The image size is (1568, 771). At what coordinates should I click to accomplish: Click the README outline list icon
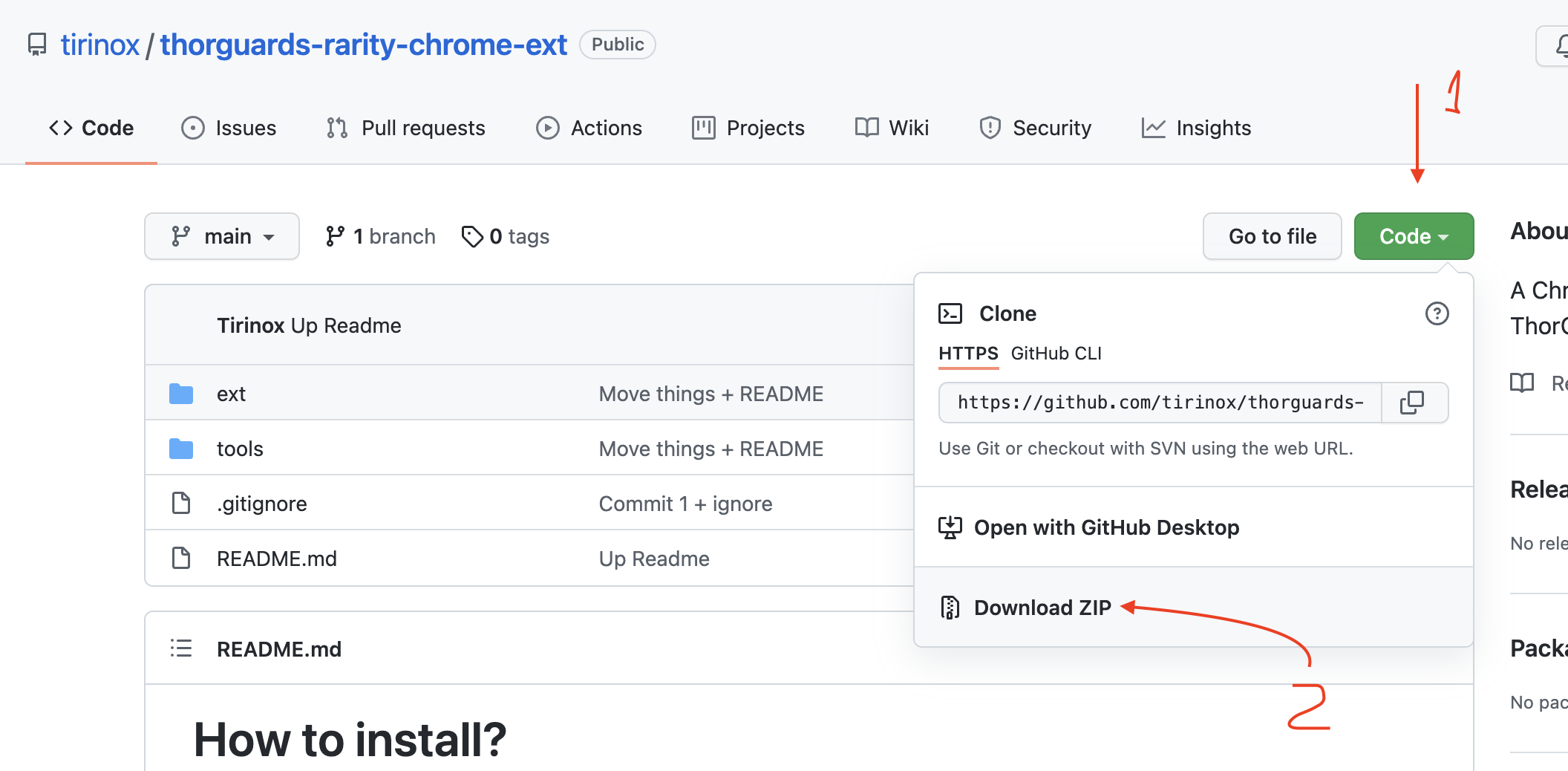181,648
